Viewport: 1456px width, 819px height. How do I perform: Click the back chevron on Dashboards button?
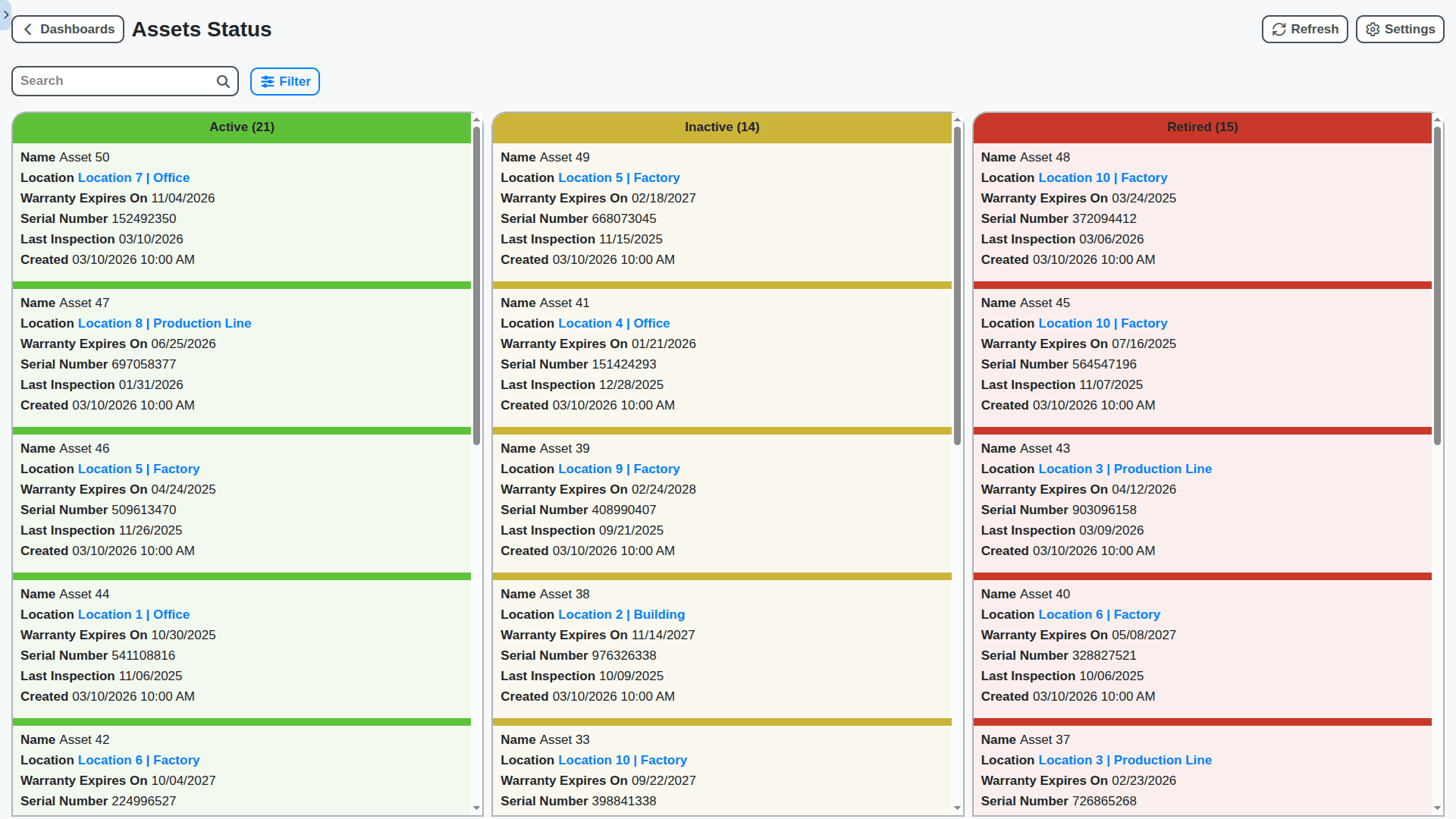(x=27, y=29)
